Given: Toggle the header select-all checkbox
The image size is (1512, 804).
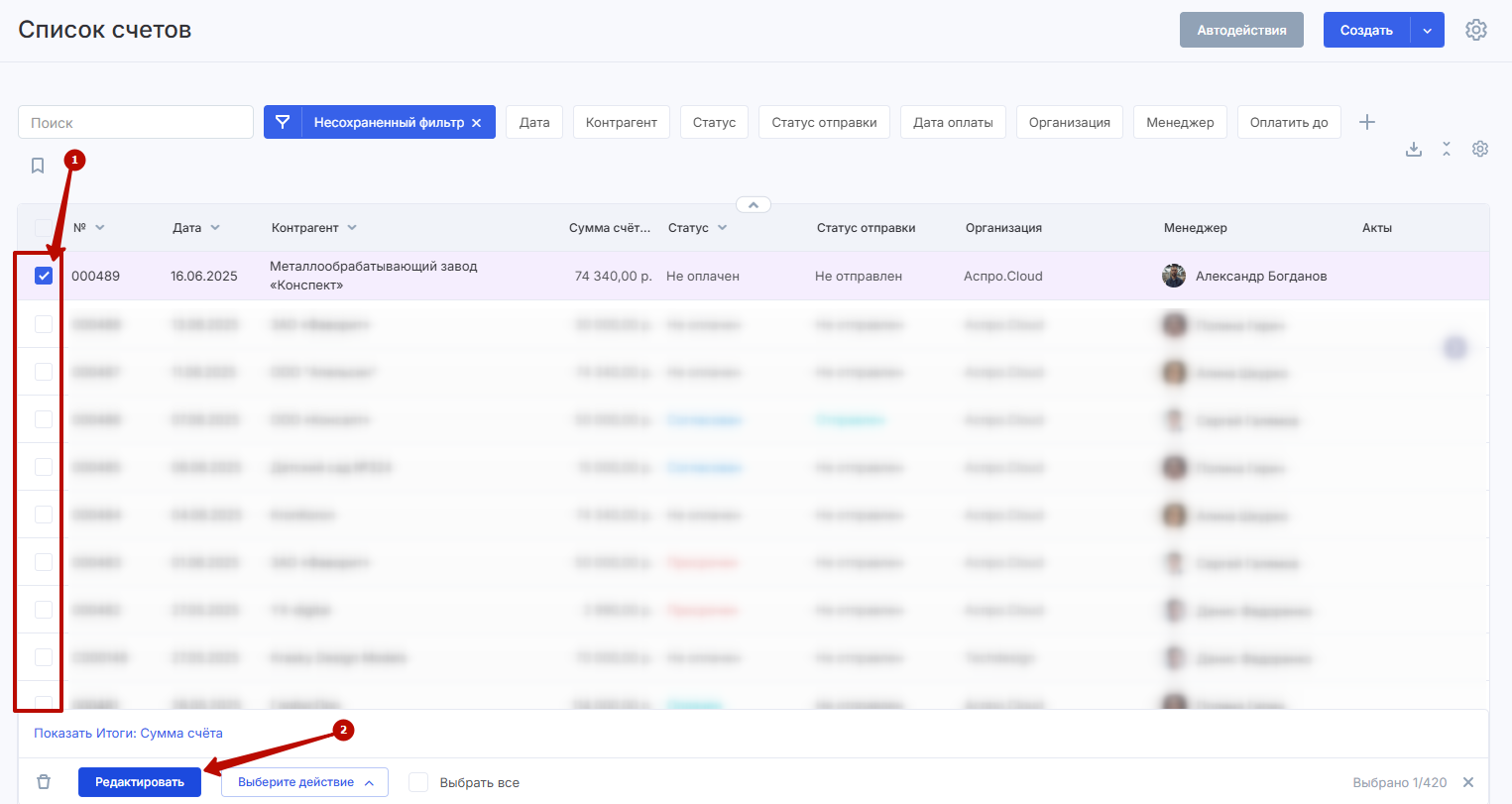Looking at the screenshot, I should (44, 227).
